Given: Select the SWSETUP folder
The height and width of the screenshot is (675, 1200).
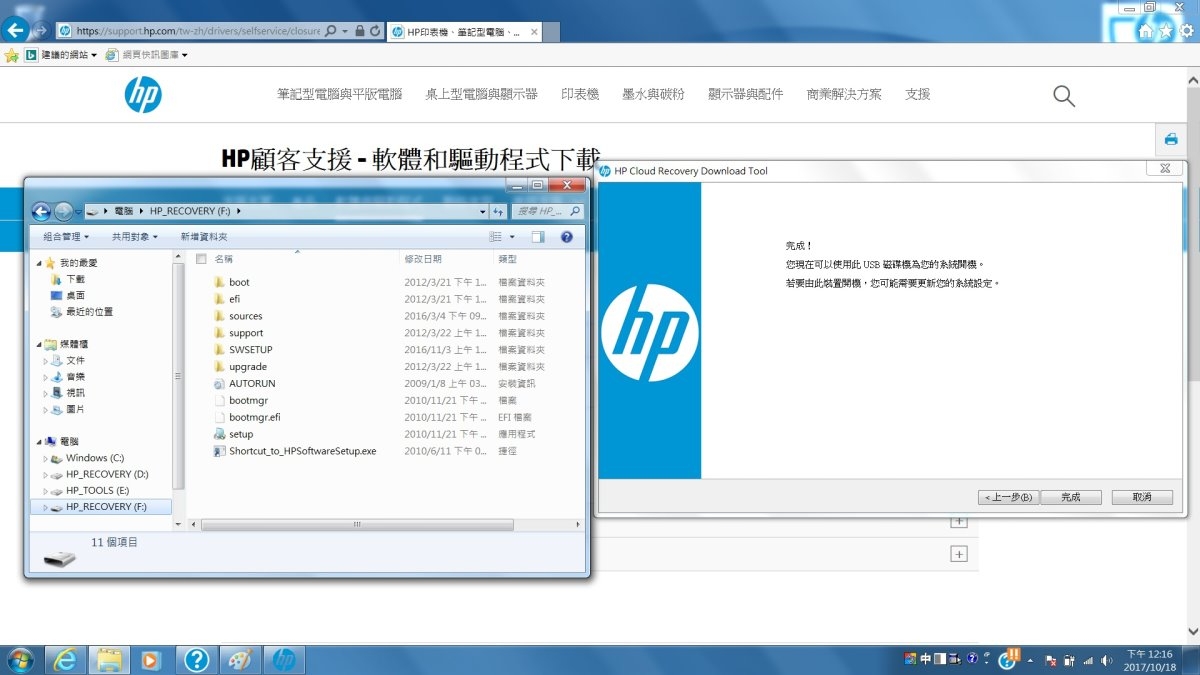Looking at the screenshot, I should [250, 350].
